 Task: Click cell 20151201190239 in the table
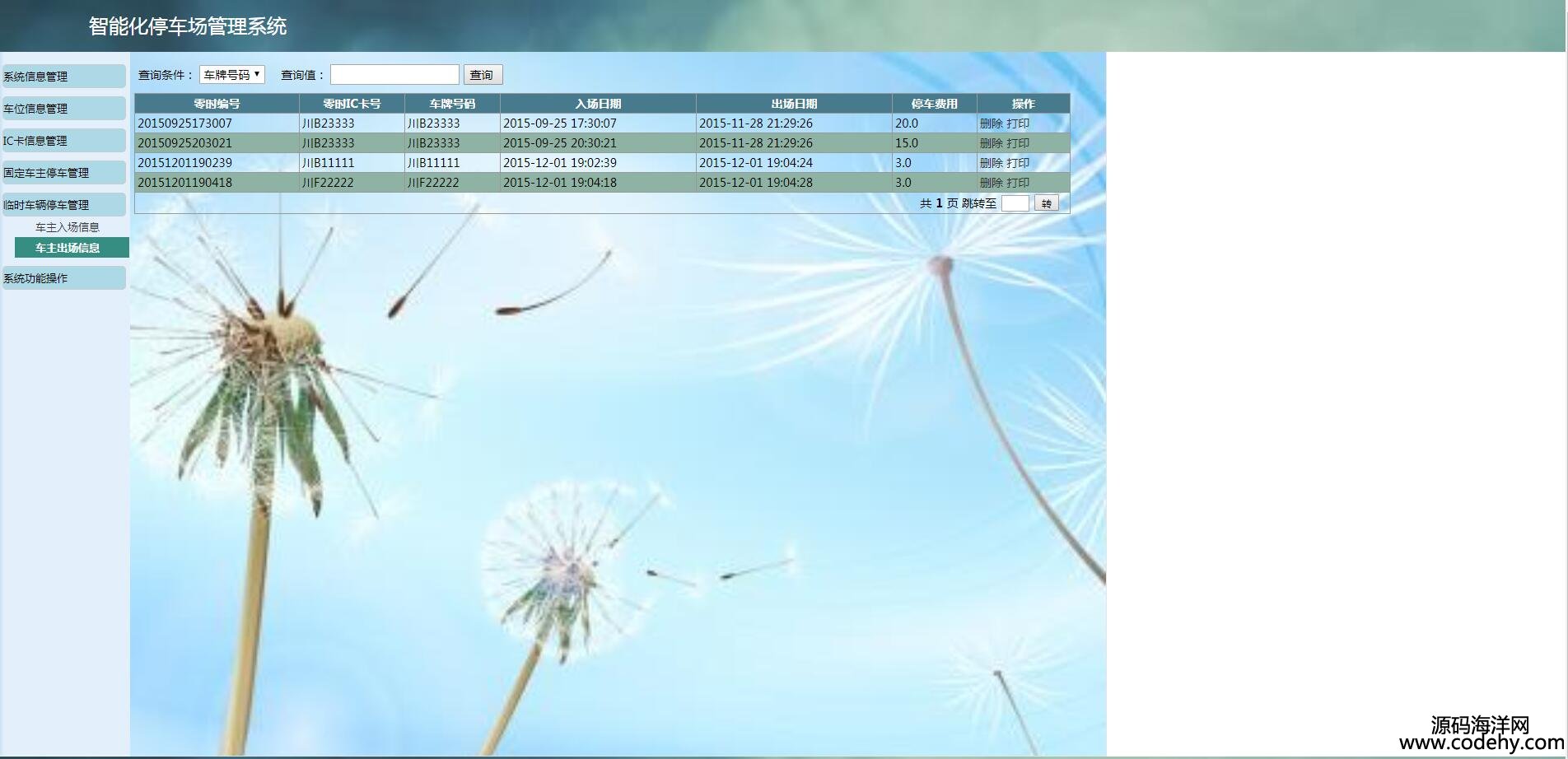(x=217, y=163)
